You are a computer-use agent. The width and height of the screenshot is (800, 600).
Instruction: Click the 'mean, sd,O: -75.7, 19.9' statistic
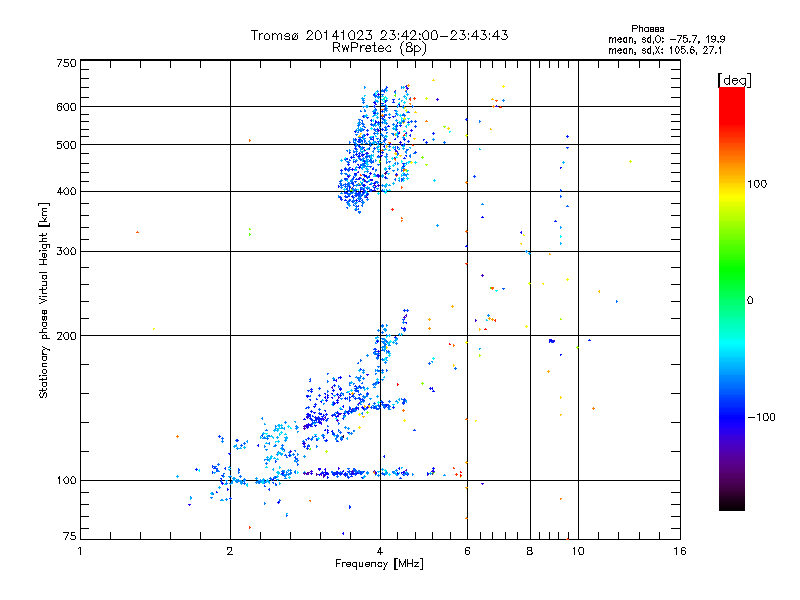tap(666, 39)
